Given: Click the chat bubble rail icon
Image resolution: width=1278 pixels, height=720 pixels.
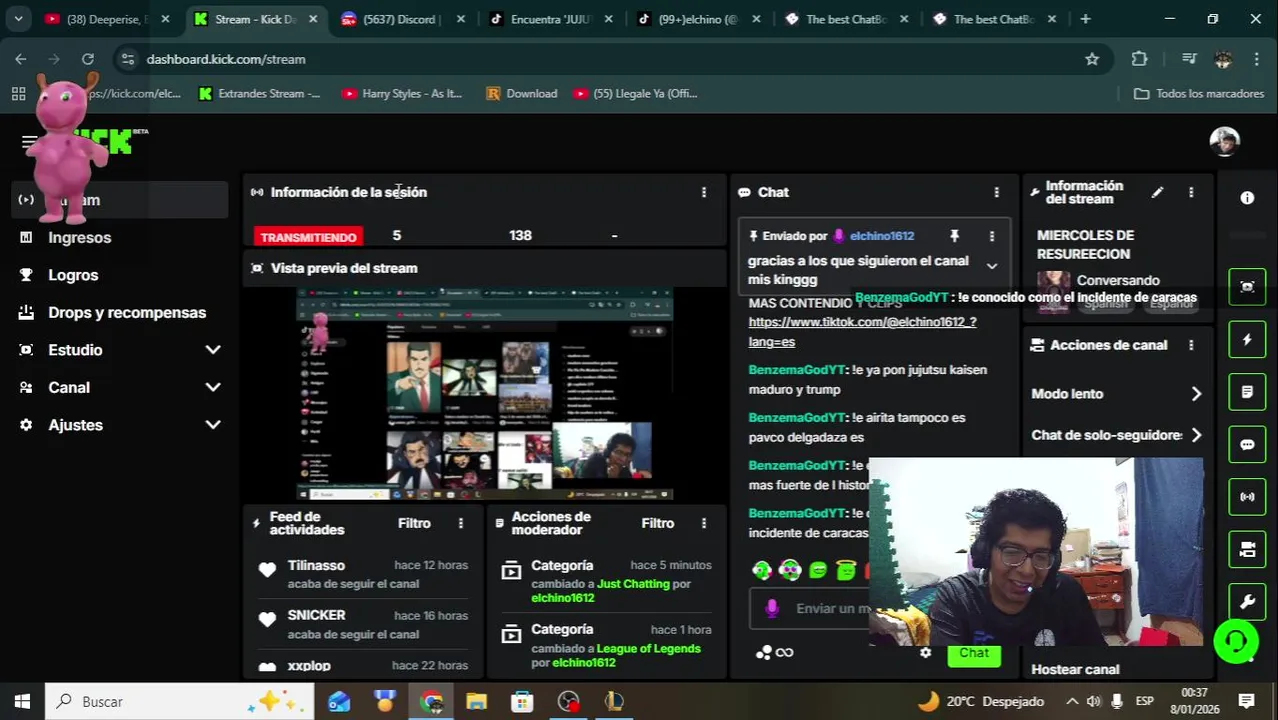Looking at the screenshot, I should (x=1247, y=445).
